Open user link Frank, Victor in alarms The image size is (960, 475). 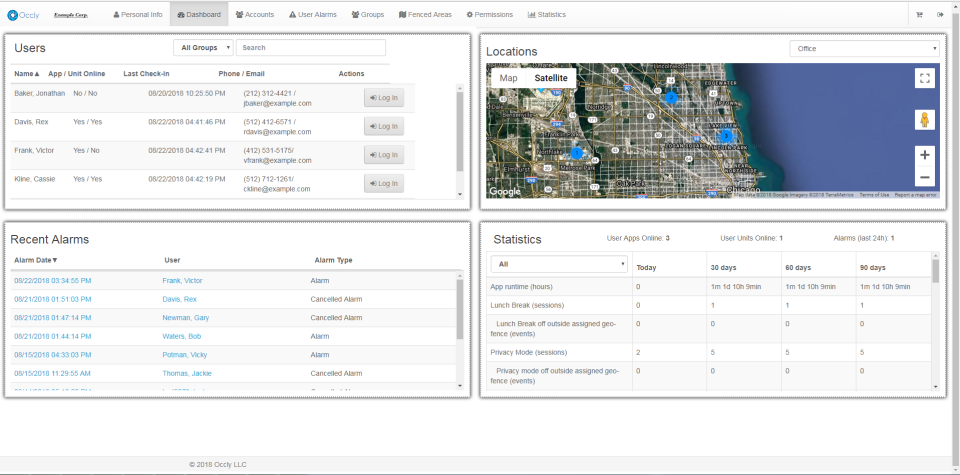click(182, 281)
